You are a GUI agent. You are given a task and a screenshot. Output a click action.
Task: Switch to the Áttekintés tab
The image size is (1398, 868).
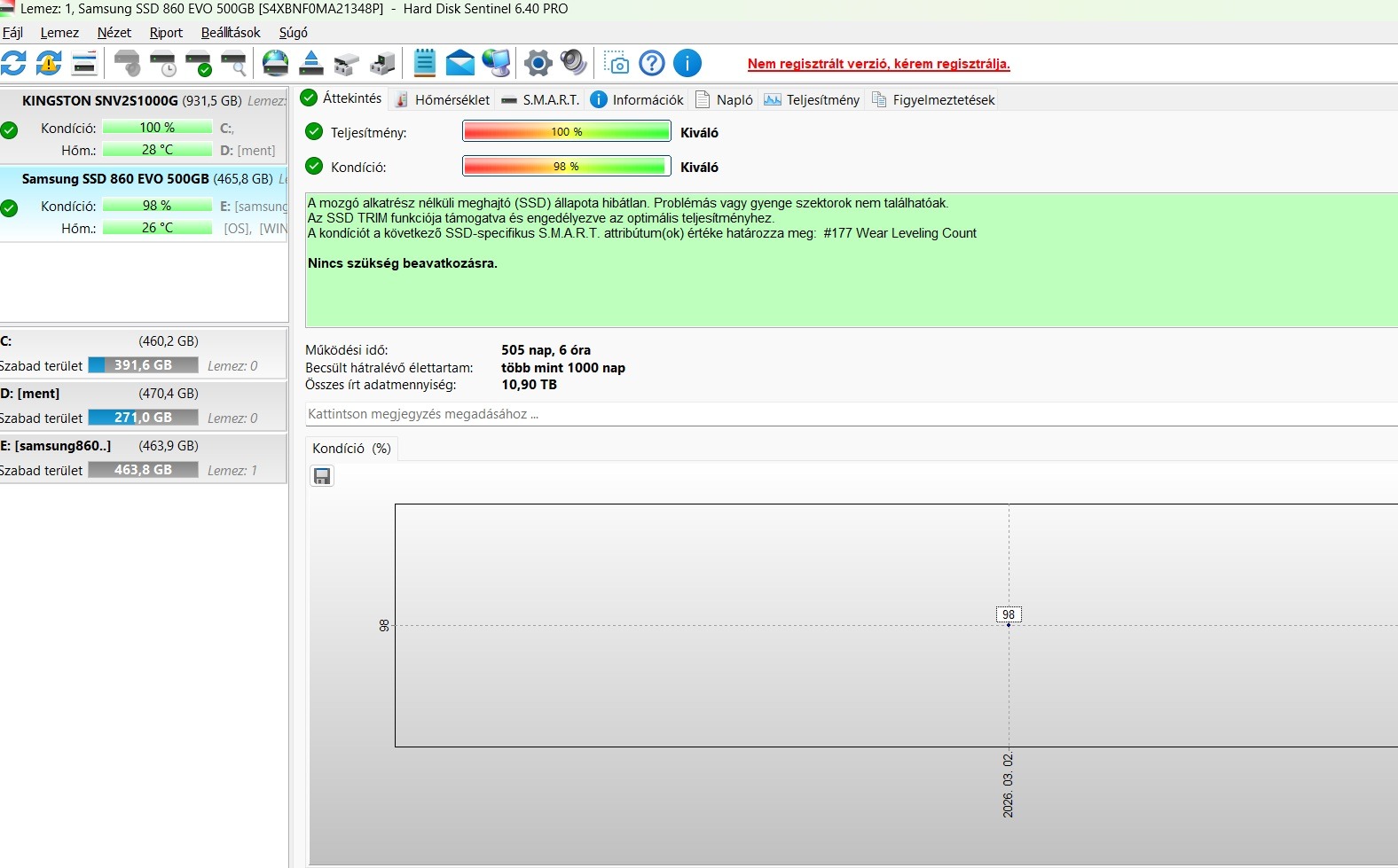[x=342, y=98]
